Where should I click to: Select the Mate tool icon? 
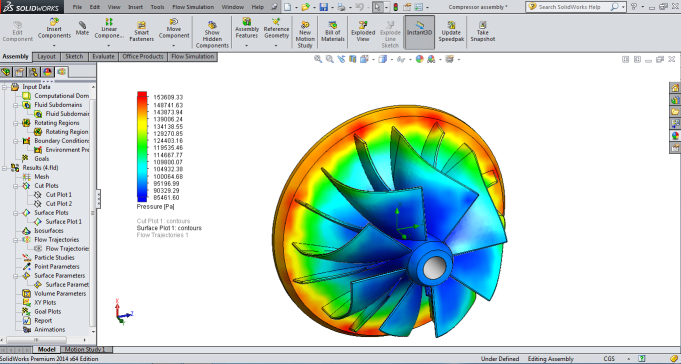click(x=82, y=29)
